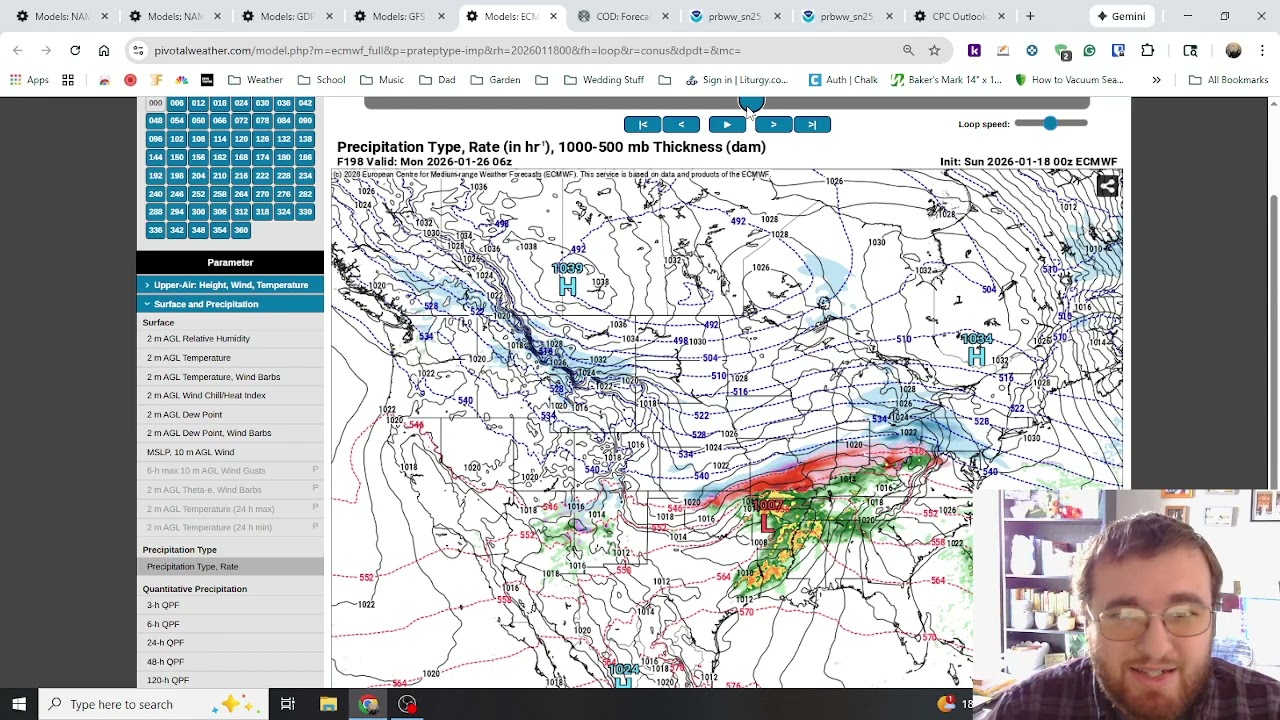
Task: Open the Wedding Stuff bookmarks folder
Action: [603, 80]
